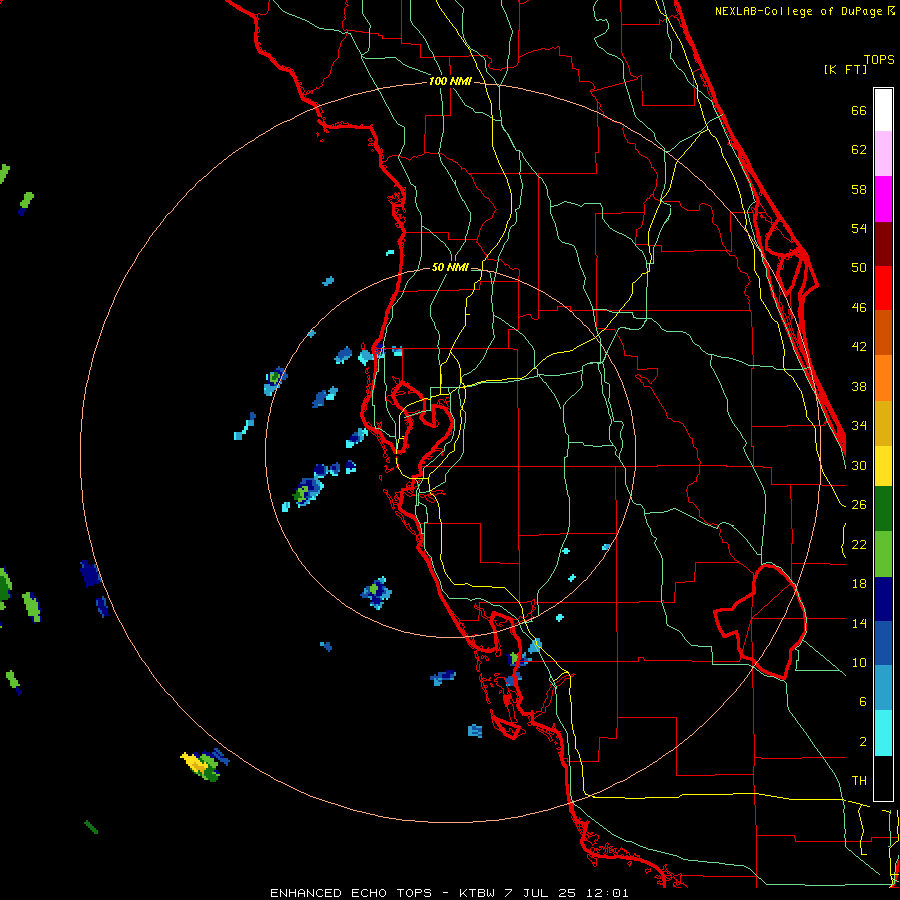Select the light blue legend swatch
This screenshot has width=900, height=900.
pos(883,688)
